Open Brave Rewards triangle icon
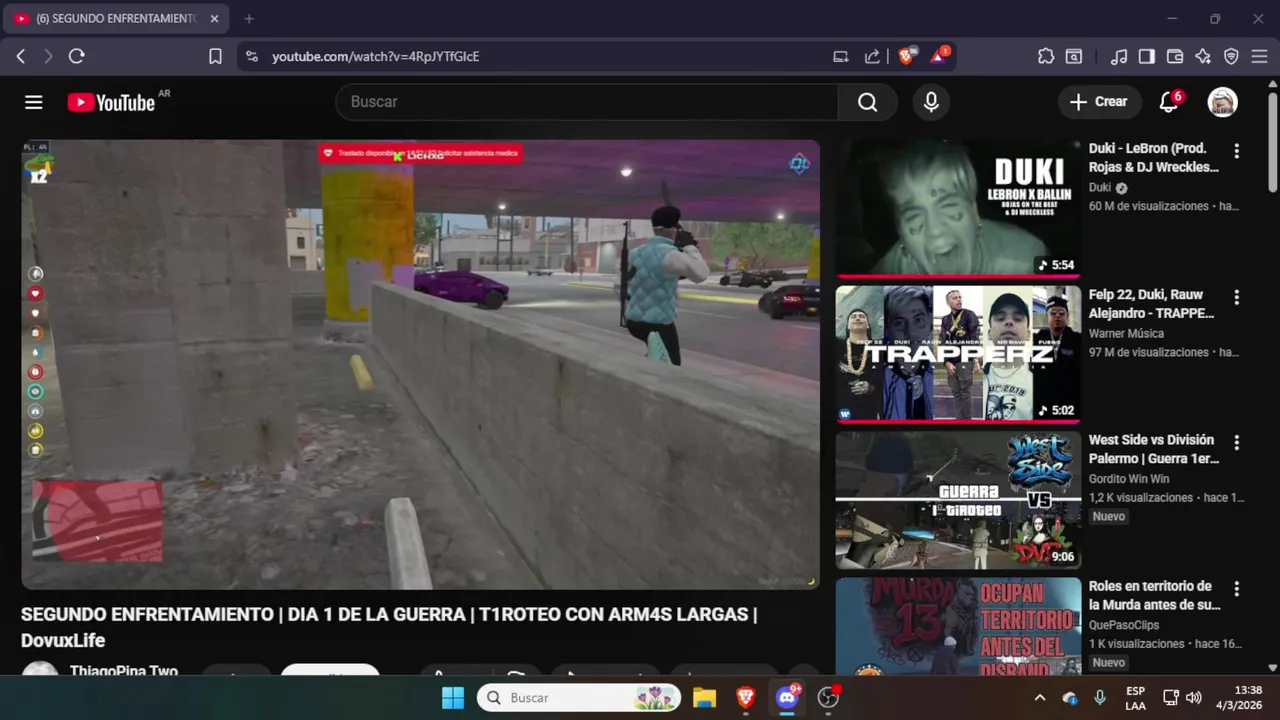 tap(939, 56)
